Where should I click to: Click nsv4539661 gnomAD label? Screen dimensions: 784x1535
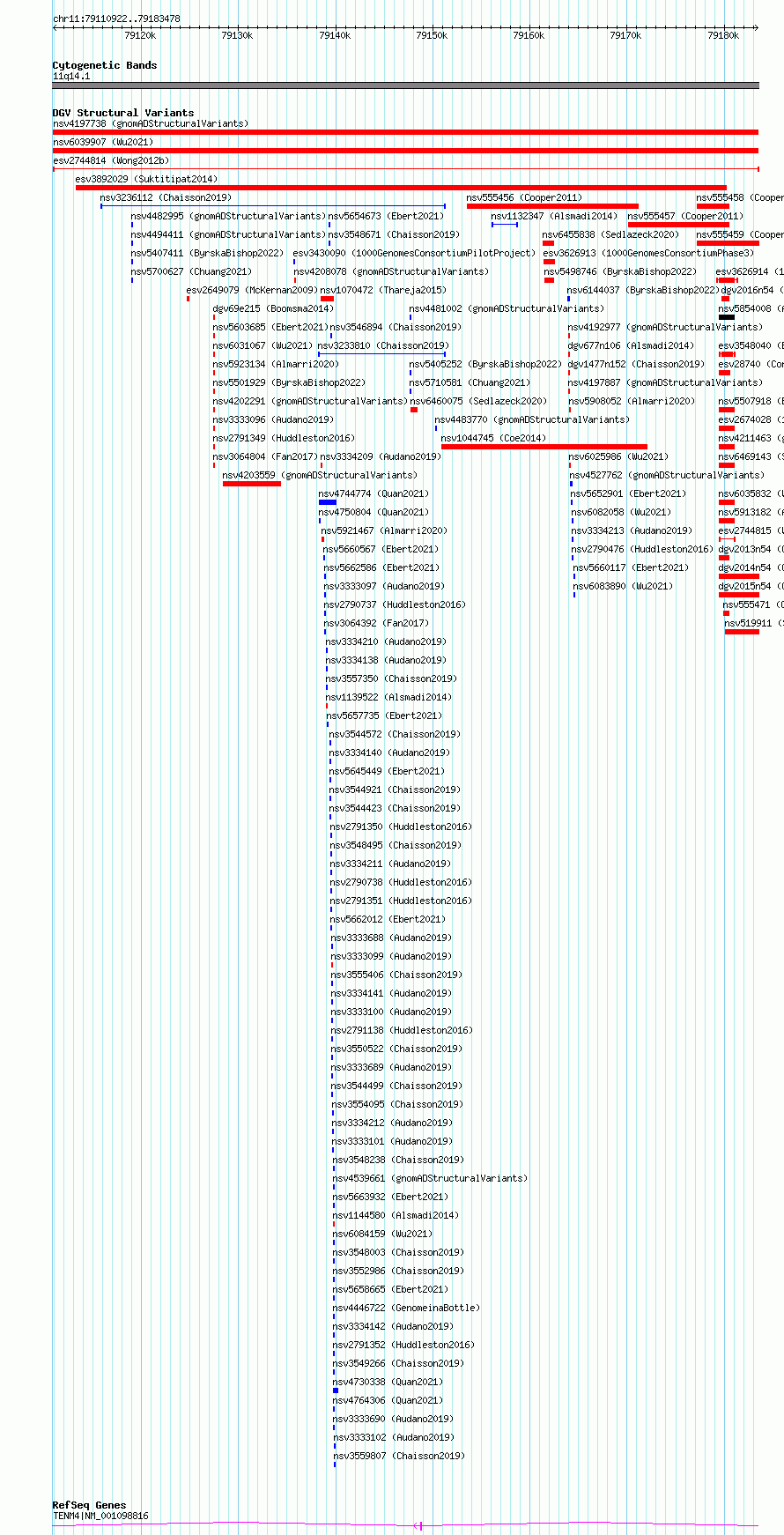pos(430,1178)
